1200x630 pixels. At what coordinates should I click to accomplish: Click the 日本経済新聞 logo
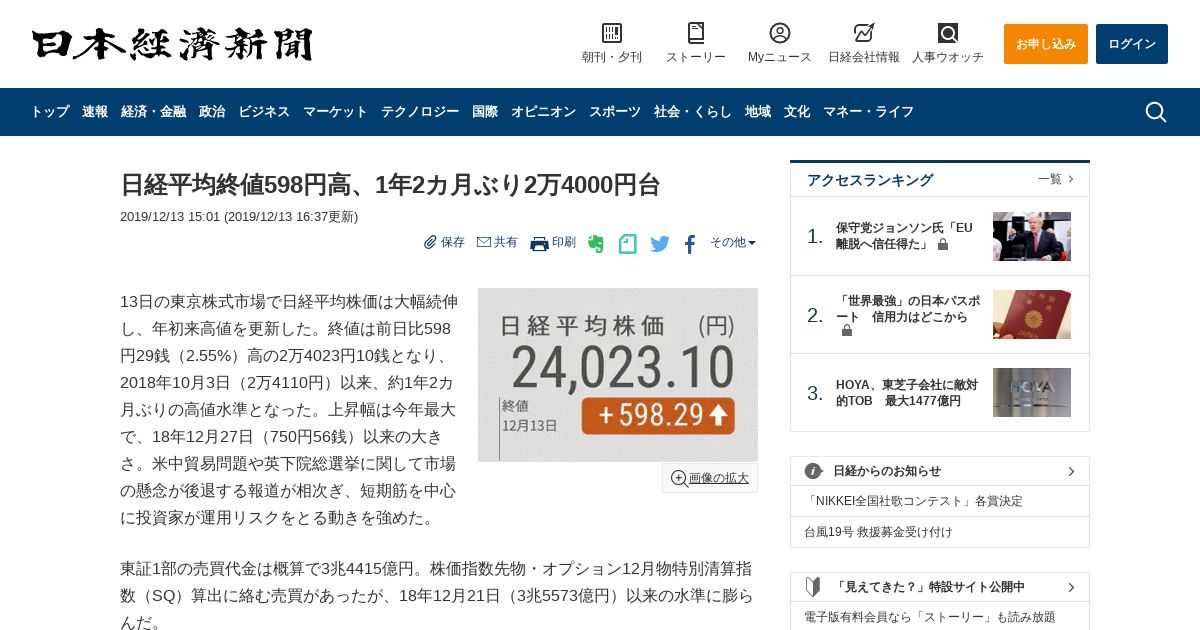click(x=172, y=44)
